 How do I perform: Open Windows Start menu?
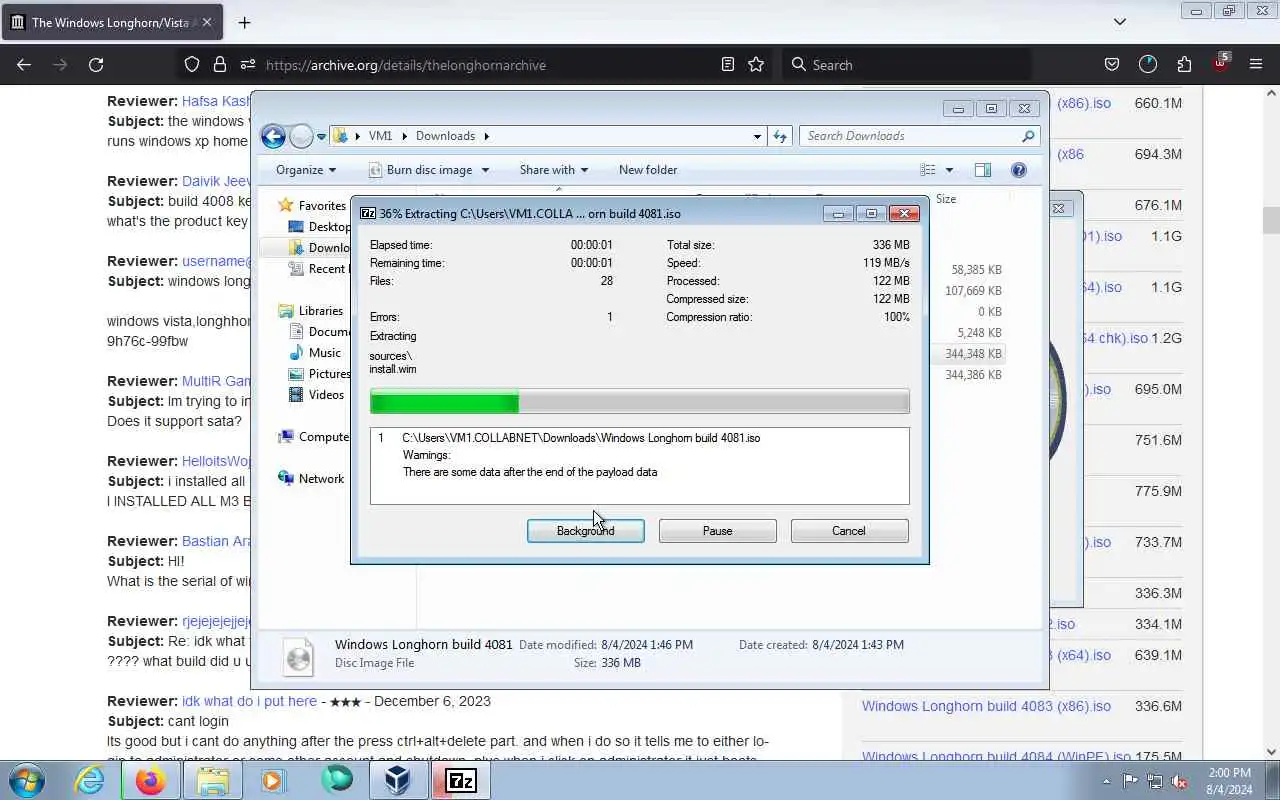click(x=26, y=780)
